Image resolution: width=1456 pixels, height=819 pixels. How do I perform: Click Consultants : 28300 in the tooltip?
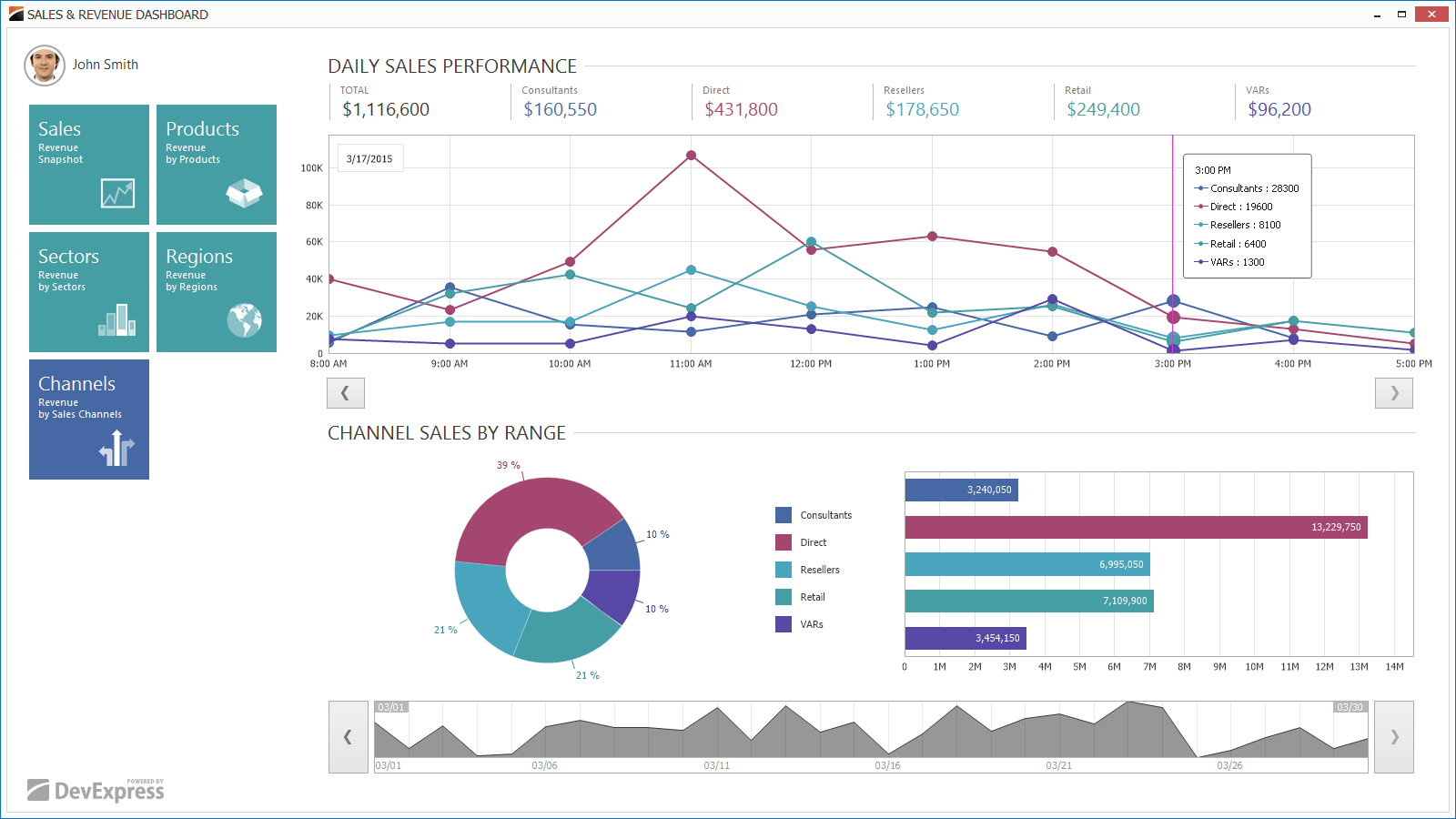(x=1247, y=188)
